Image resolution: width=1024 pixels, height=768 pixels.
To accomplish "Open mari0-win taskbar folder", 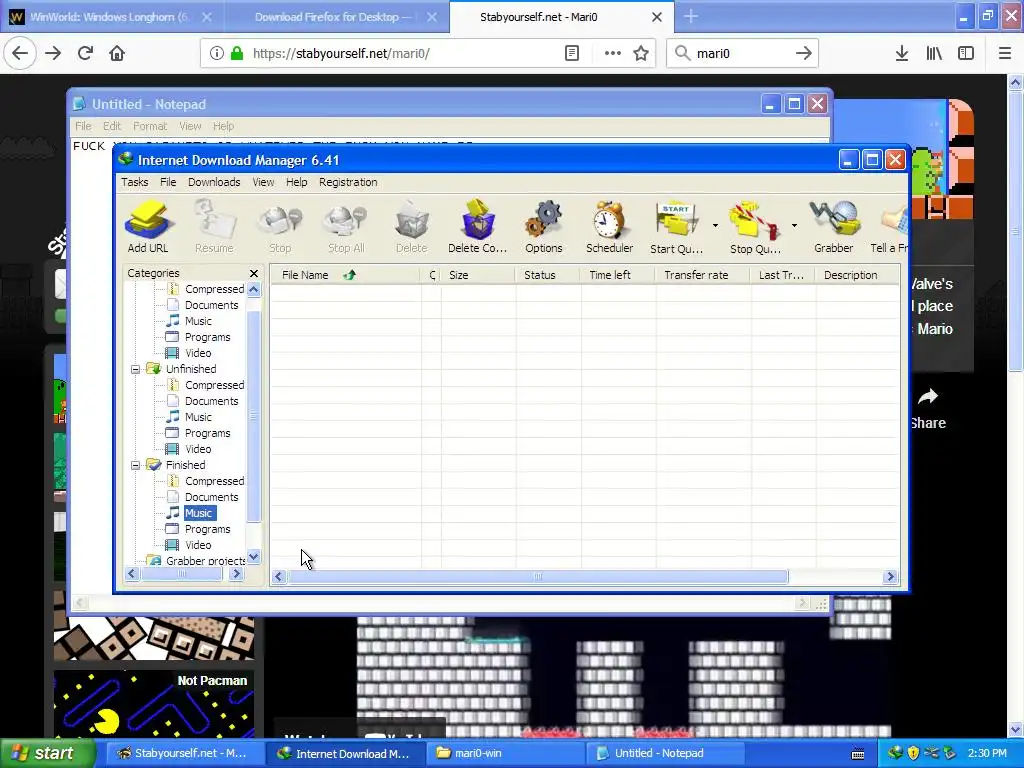I will 506,753.
